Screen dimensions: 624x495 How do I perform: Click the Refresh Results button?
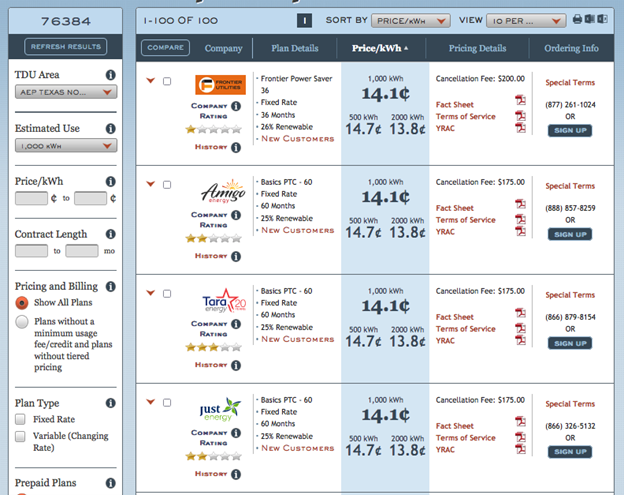tap(66, 47)
